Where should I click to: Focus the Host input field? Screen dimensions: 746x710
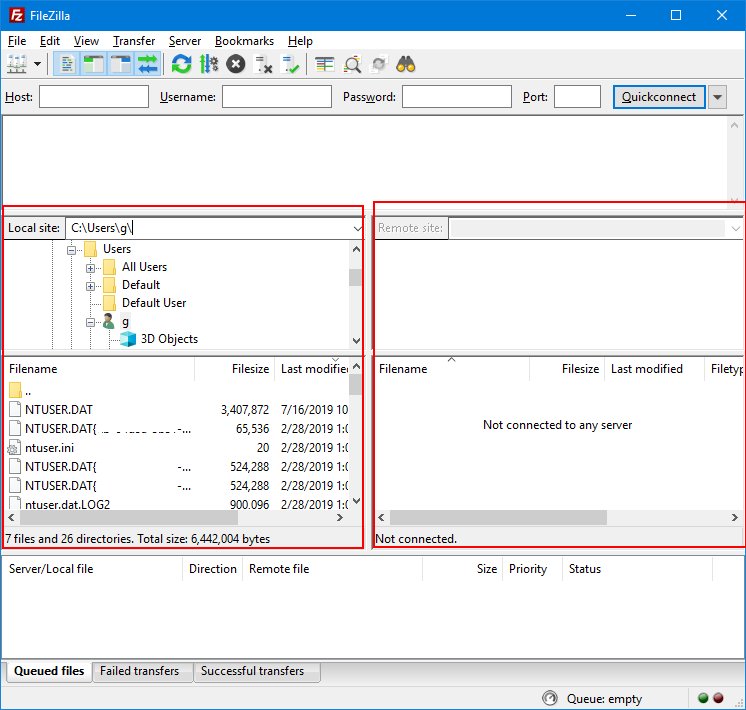pyautogui.click(x=94, y=97)
